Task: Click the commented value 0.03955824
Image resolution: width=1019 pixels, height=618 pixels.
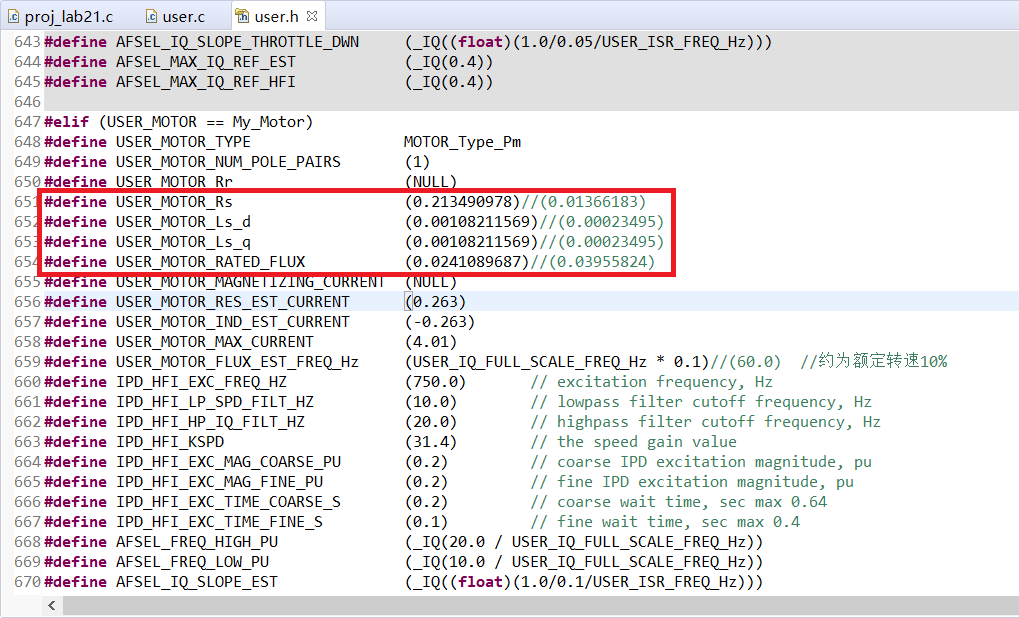Action: point(602,262)
